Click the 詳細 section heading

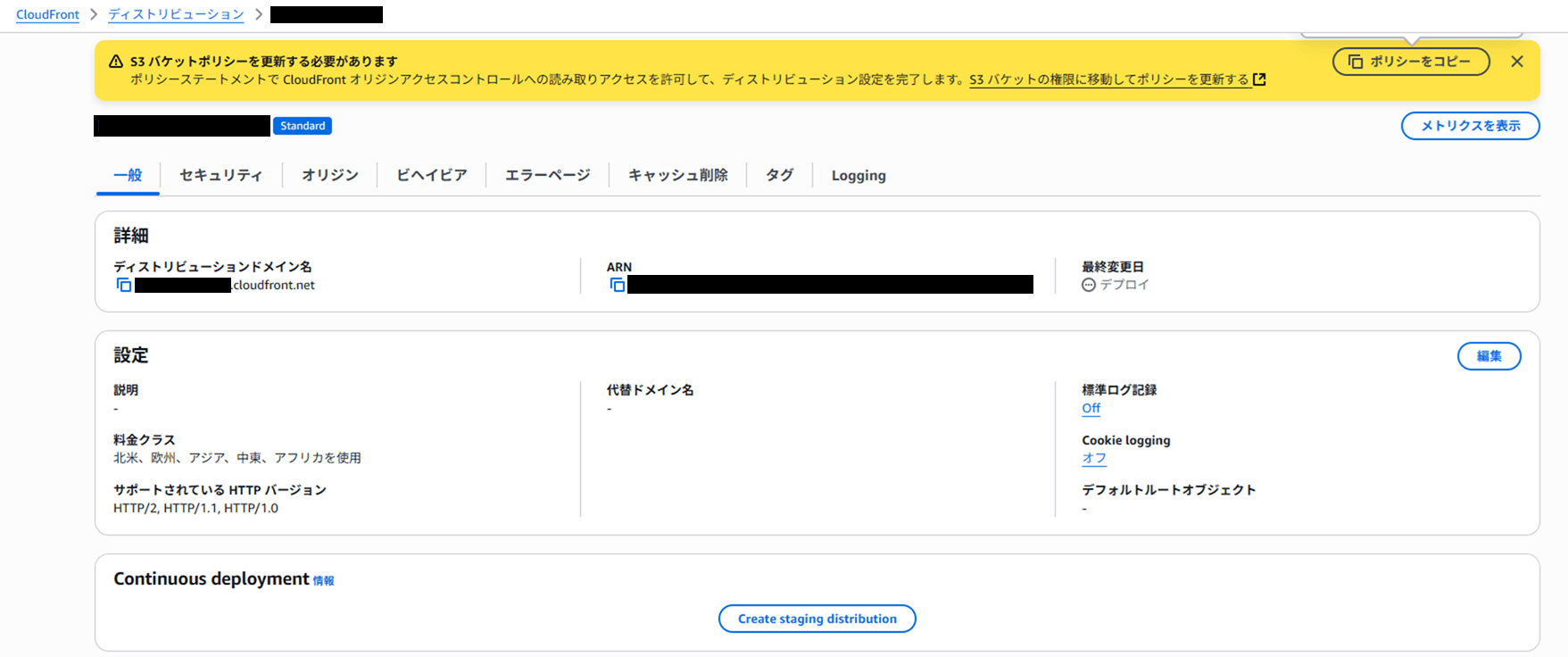(x=131, y=236)
